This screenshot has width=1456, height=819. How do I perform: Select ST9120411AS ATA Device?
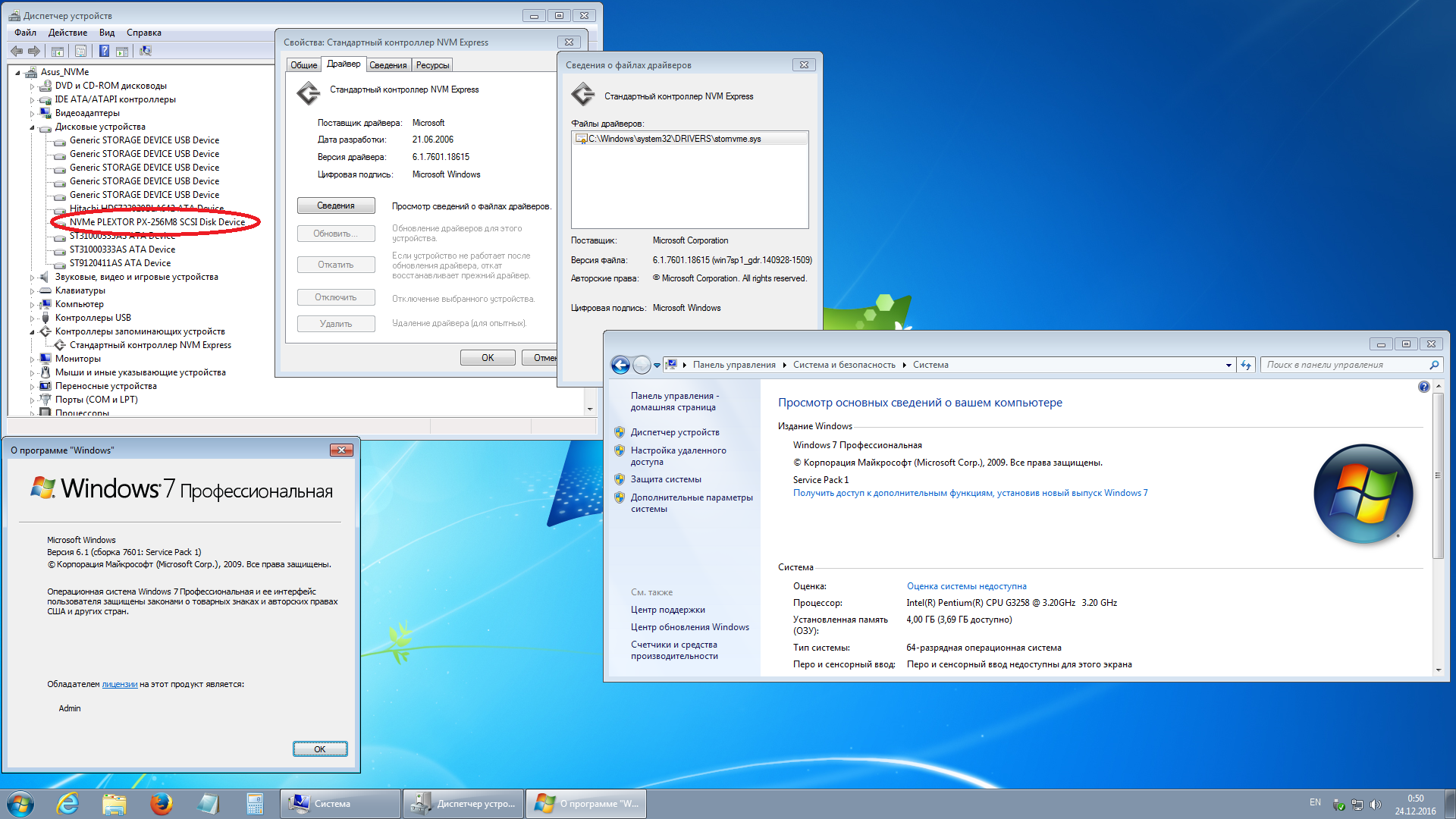tap(120, 263)
